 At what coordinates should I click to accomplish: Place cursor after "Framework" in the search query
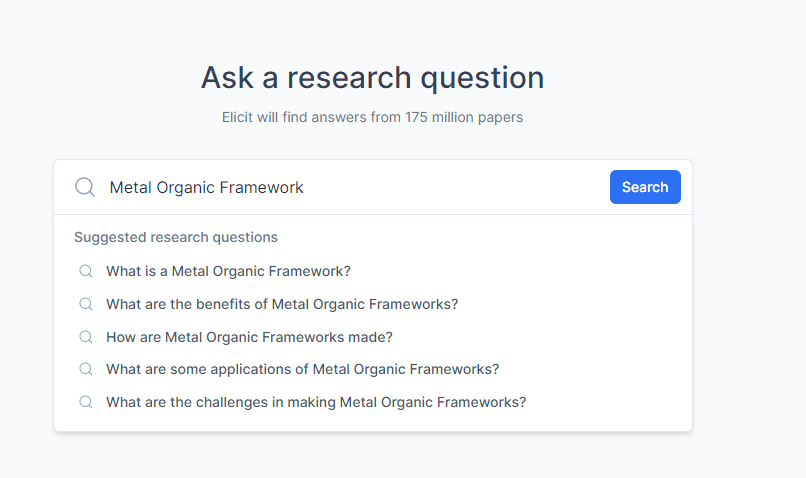[x=304, y=187]
